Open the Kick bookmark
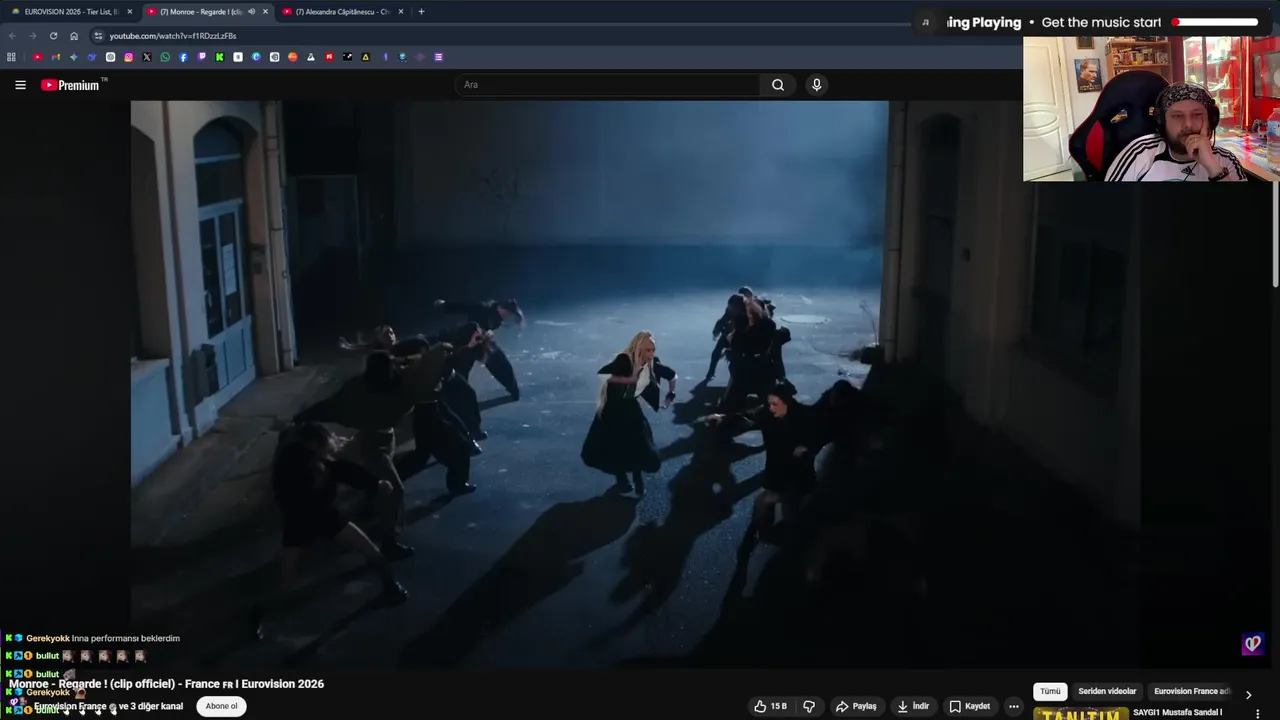1280x720 pixels. point(220,57)
